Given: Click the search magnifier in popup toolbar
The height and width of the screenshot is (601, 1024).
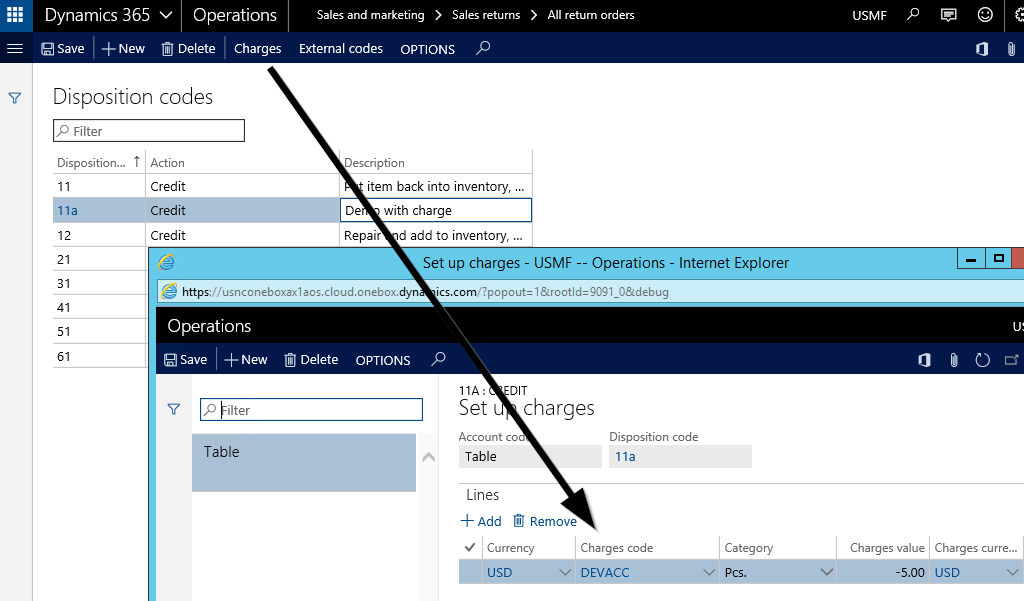Looking at the screenshot, I should [438, 359].
